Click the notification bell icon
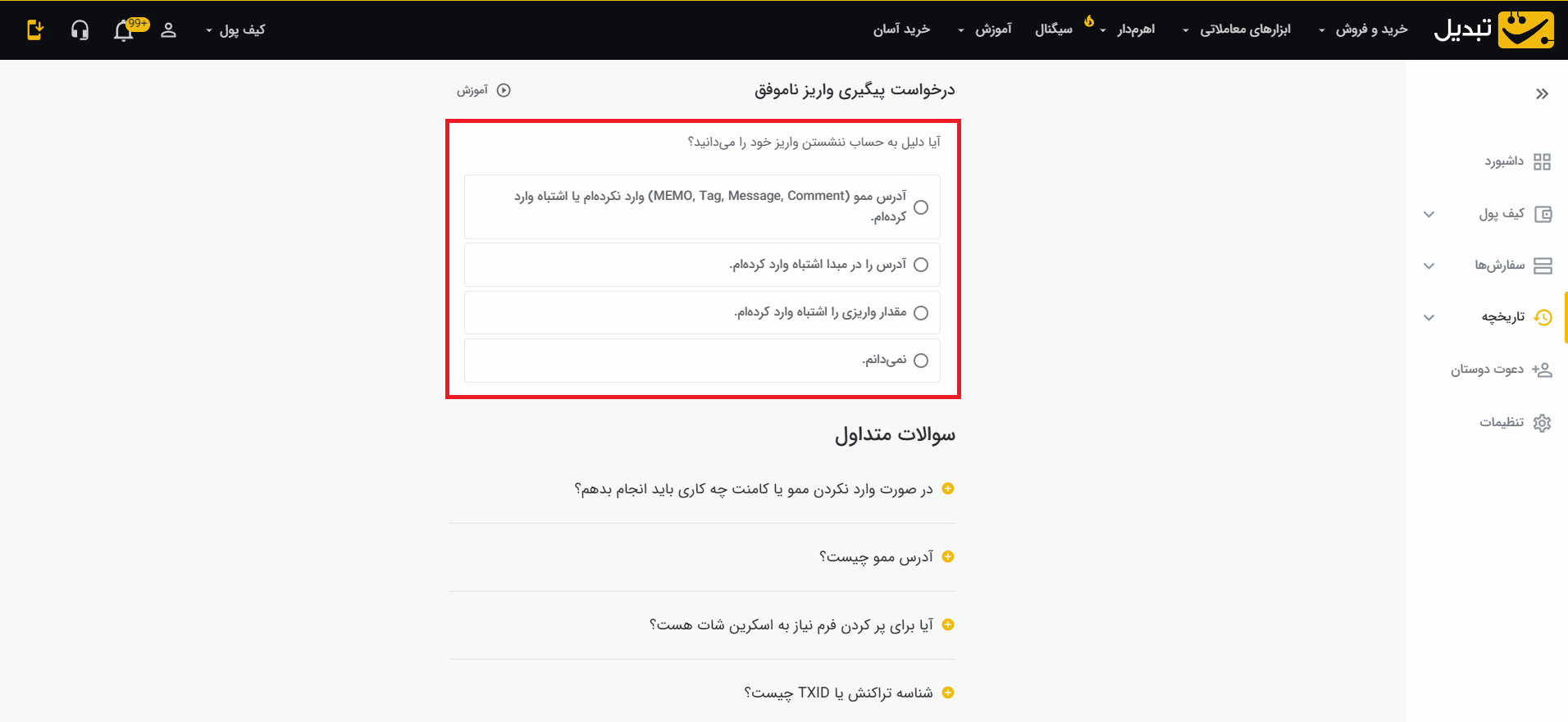The width and height of the screenshot is (1568, 722). tap(124, 30)
